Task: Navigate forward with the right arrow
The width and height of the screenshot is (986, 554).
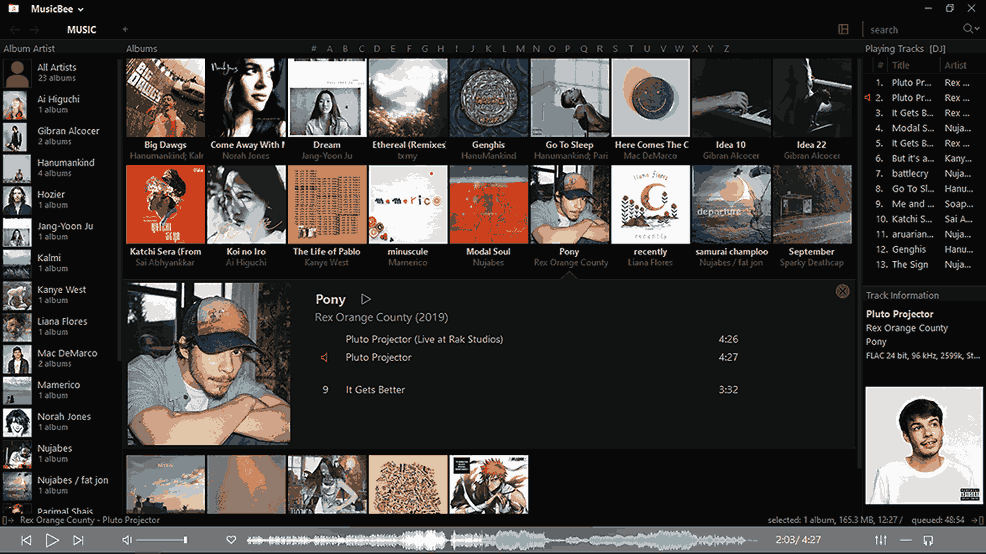Action: point(34,30)
